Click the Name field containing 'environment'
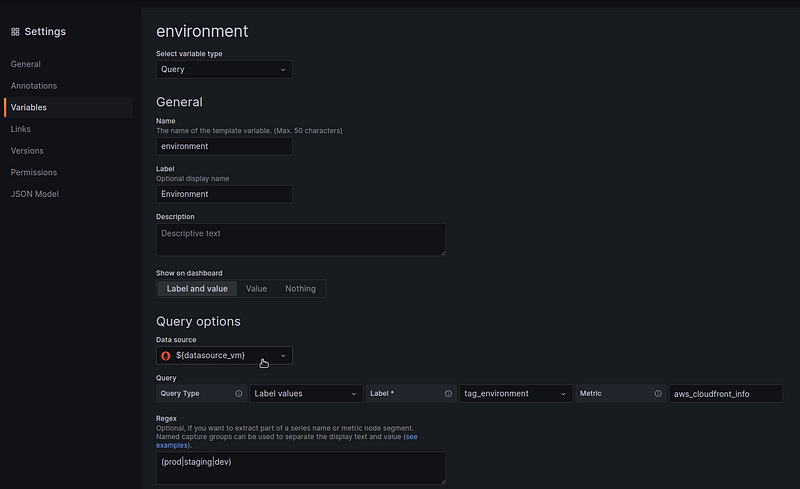Screen dimensions: 800x489 pos(224,146)
